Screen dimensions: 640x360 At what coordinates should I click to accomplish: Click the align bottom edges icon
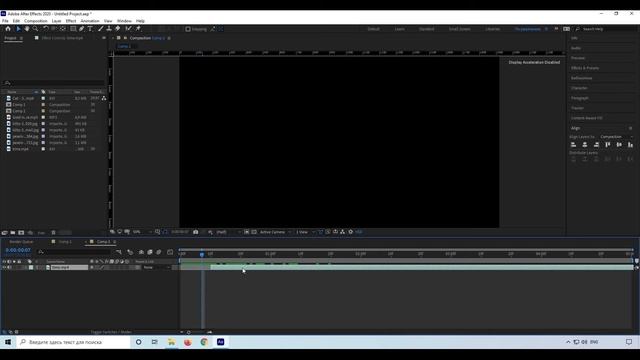click(x=631, y=144)
